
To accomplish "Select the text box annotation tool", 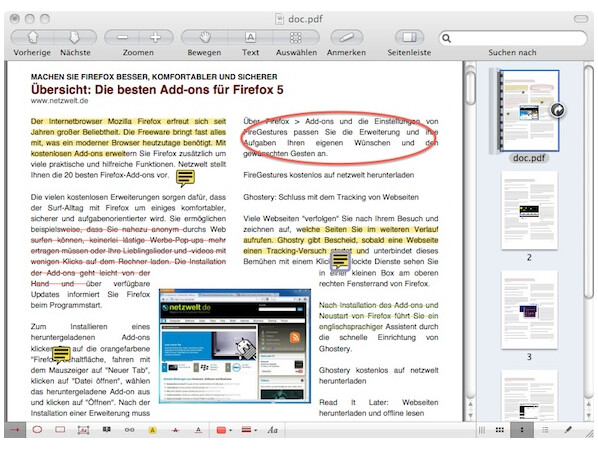I will [83, 430].
